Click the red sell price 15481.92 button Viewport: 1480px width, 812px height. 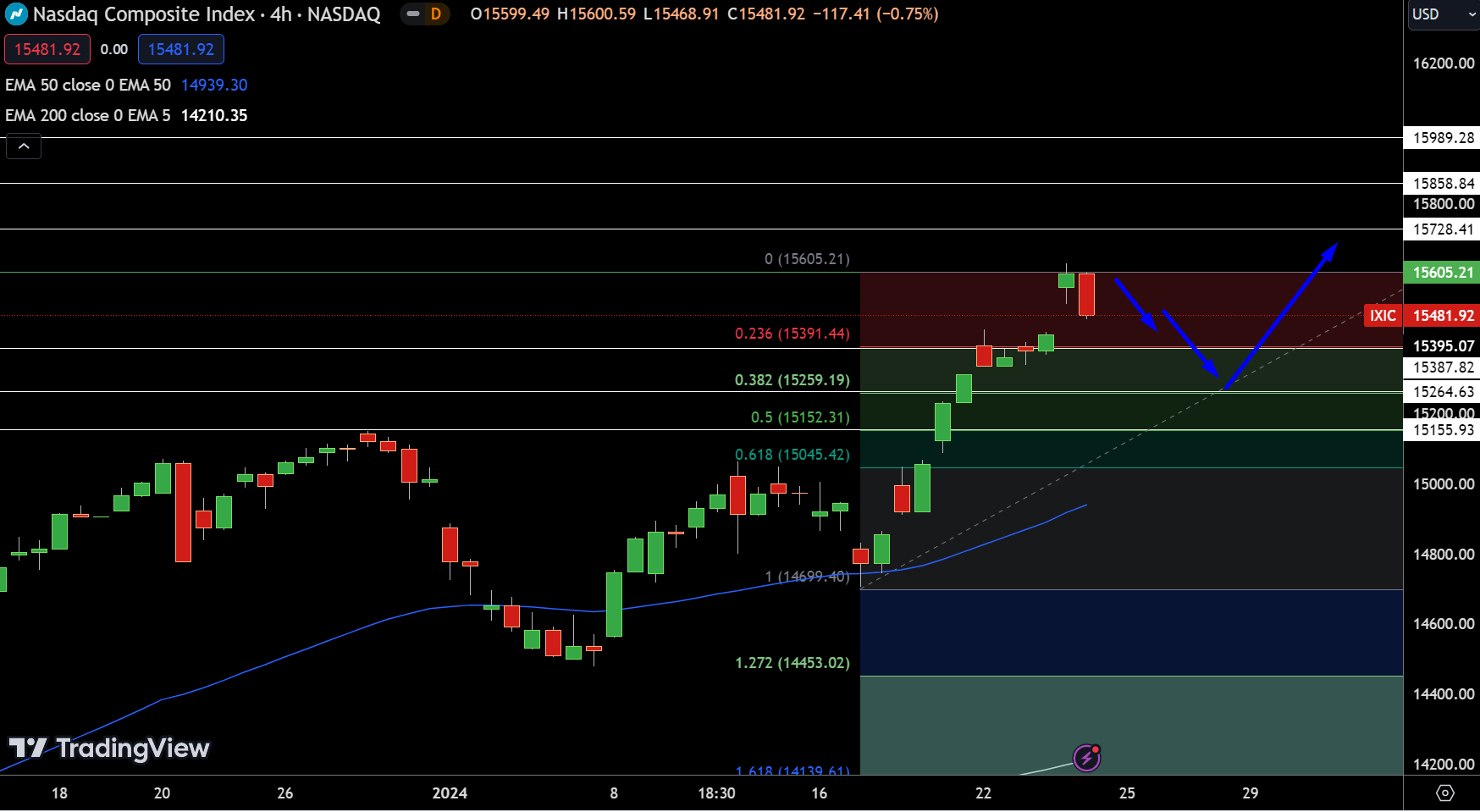pyautogui.click(x=47, y=49)
